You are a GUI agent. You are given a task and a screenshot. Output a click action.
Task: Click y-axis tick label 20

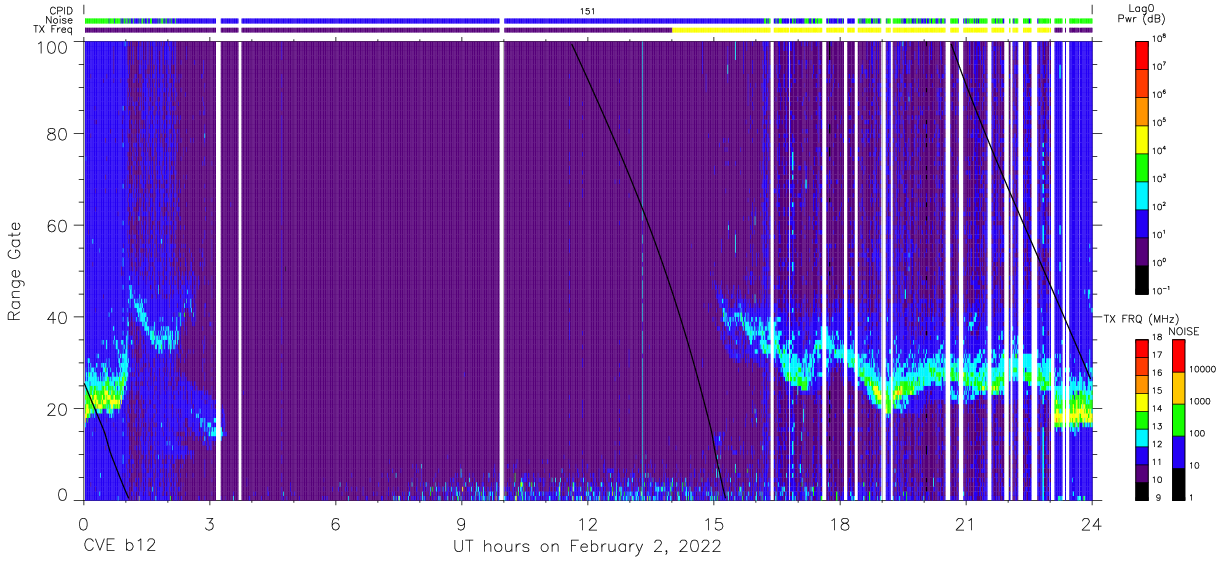pyautogui.click(x=58, y=408)
